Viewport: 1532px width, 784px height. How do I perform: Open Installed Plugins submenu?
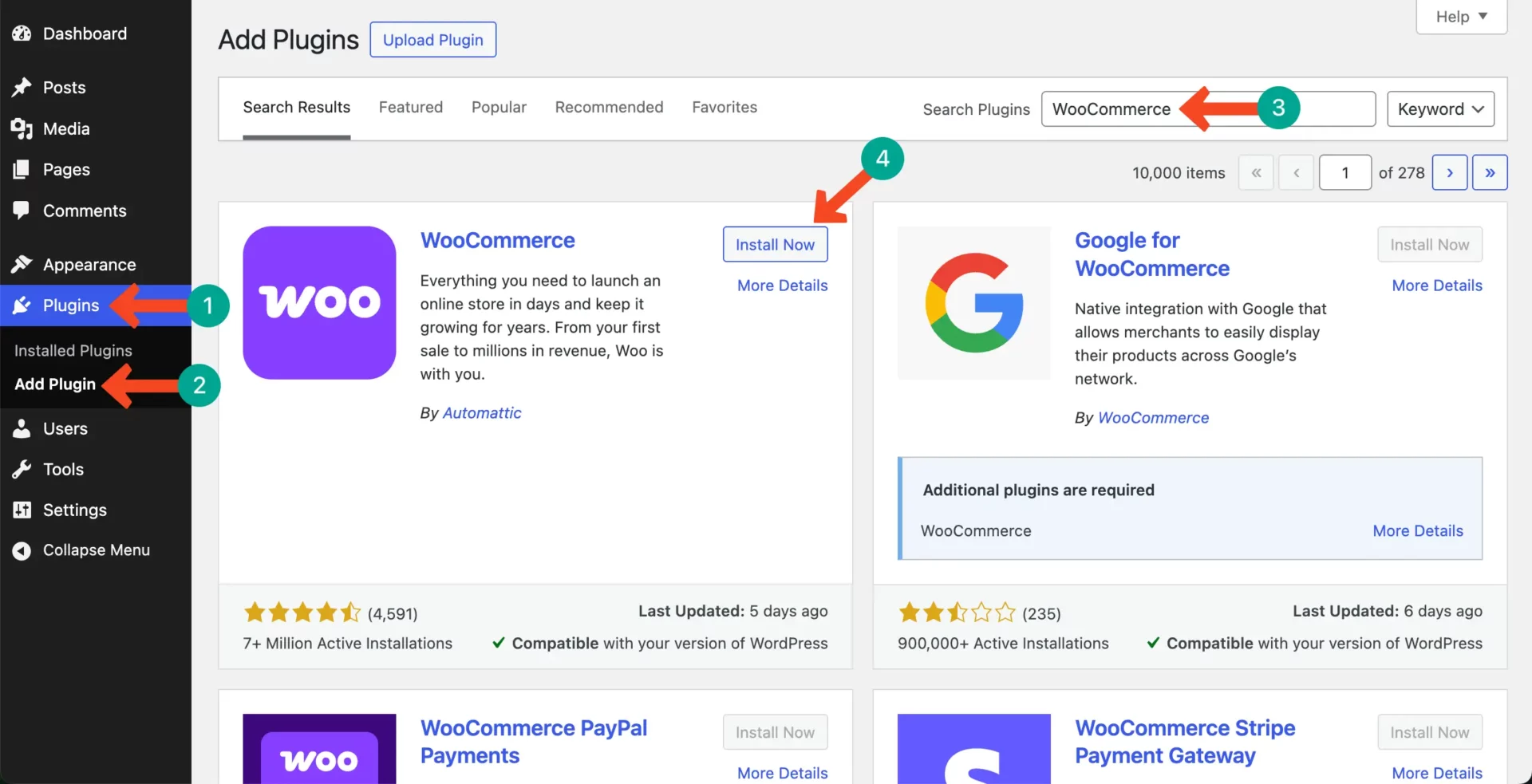[73, 350]
